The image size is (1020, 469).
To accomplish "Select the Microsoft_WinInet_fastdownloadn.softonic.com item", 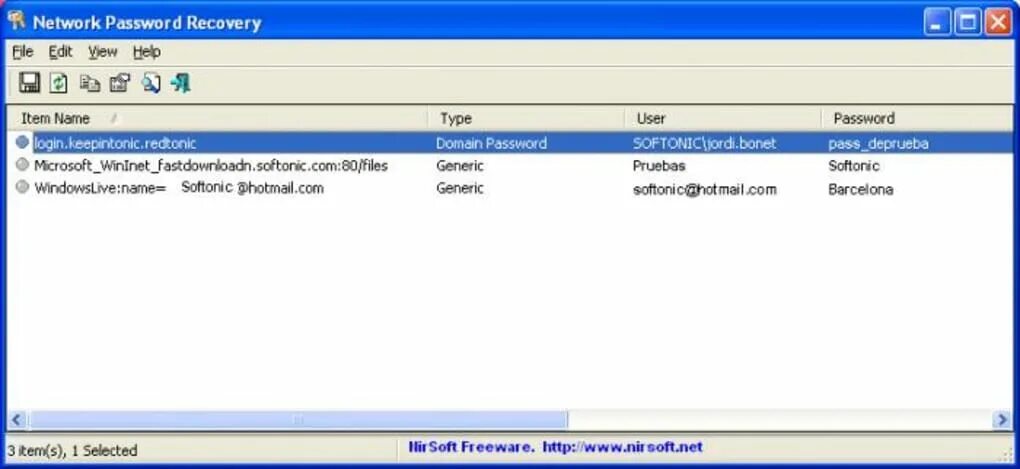I will [211, 166].
